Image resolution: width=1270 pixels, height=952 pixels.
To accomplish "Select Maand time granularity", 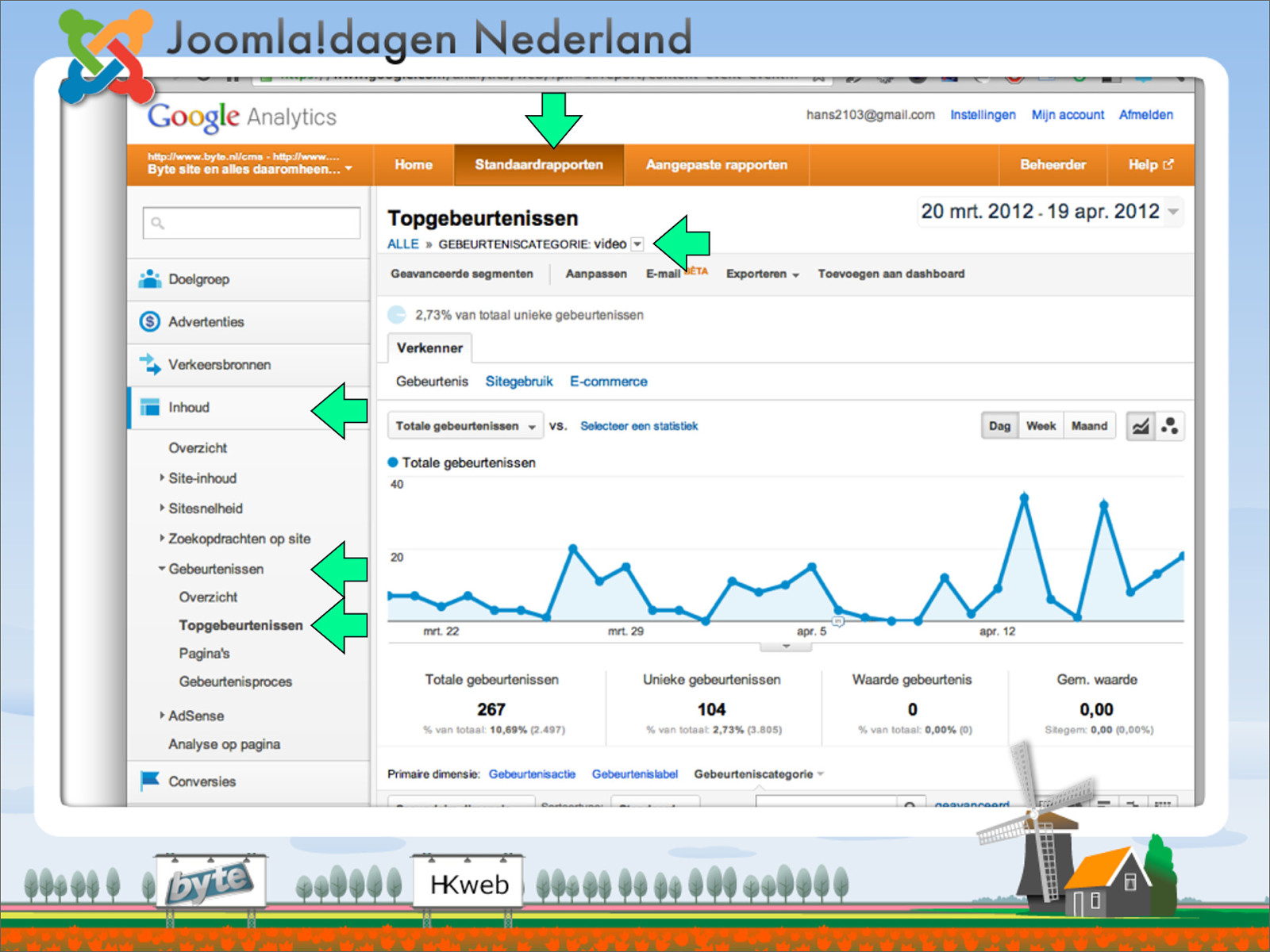I will [1089, 426].
